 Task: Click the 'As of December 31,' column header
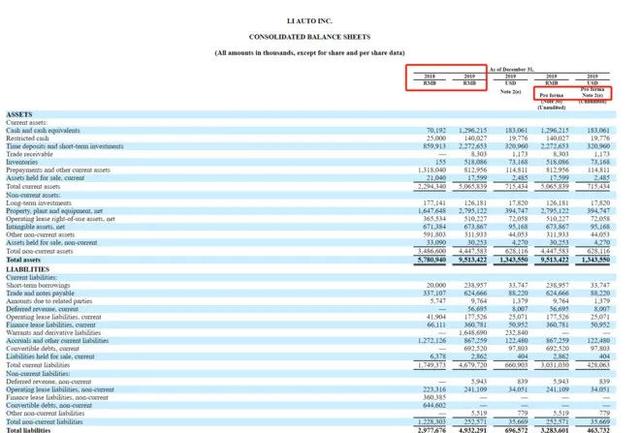click(511, 69)
